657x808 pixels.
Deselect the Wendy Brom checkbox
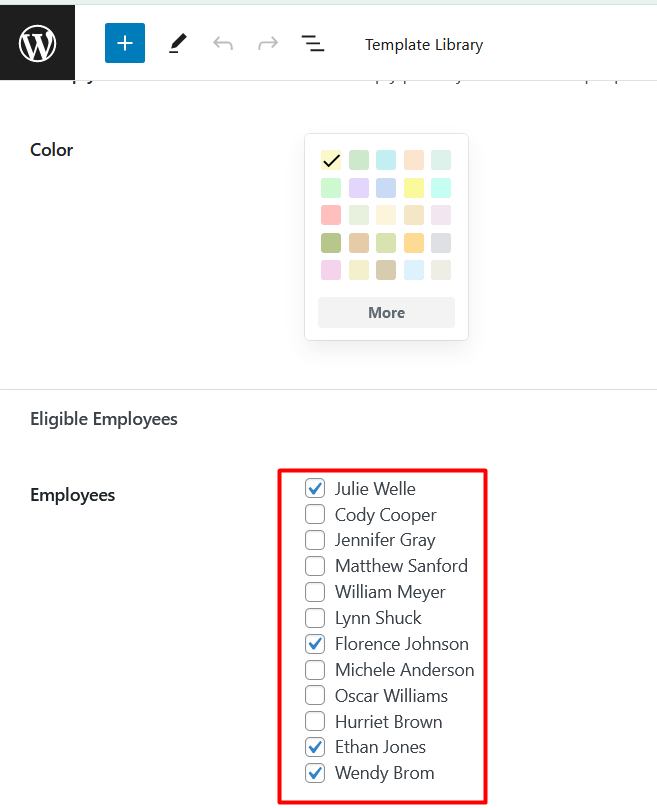[315, 773]
